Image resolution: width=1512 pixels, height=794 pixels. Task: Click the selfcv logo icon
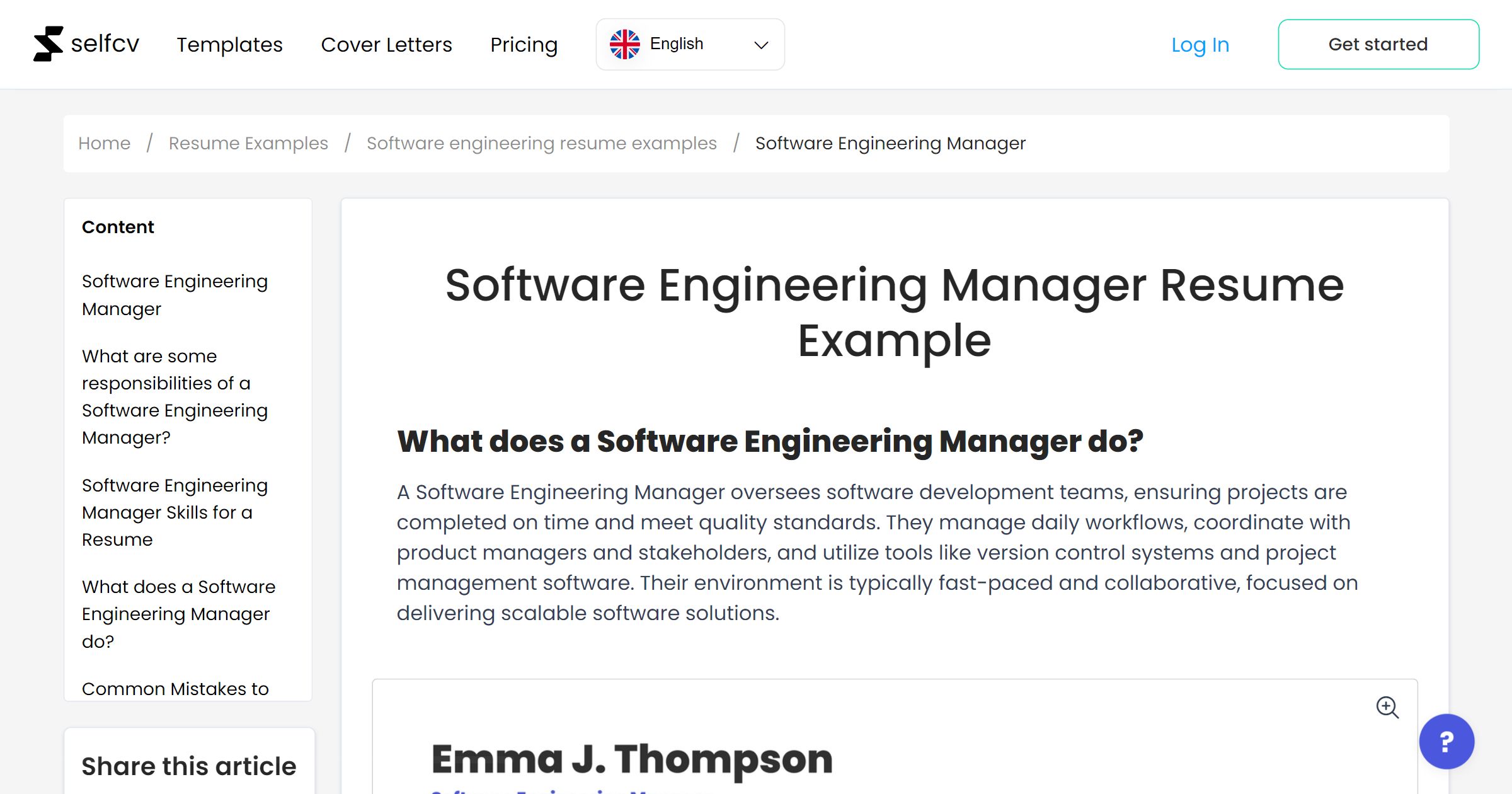click(48, 44)
